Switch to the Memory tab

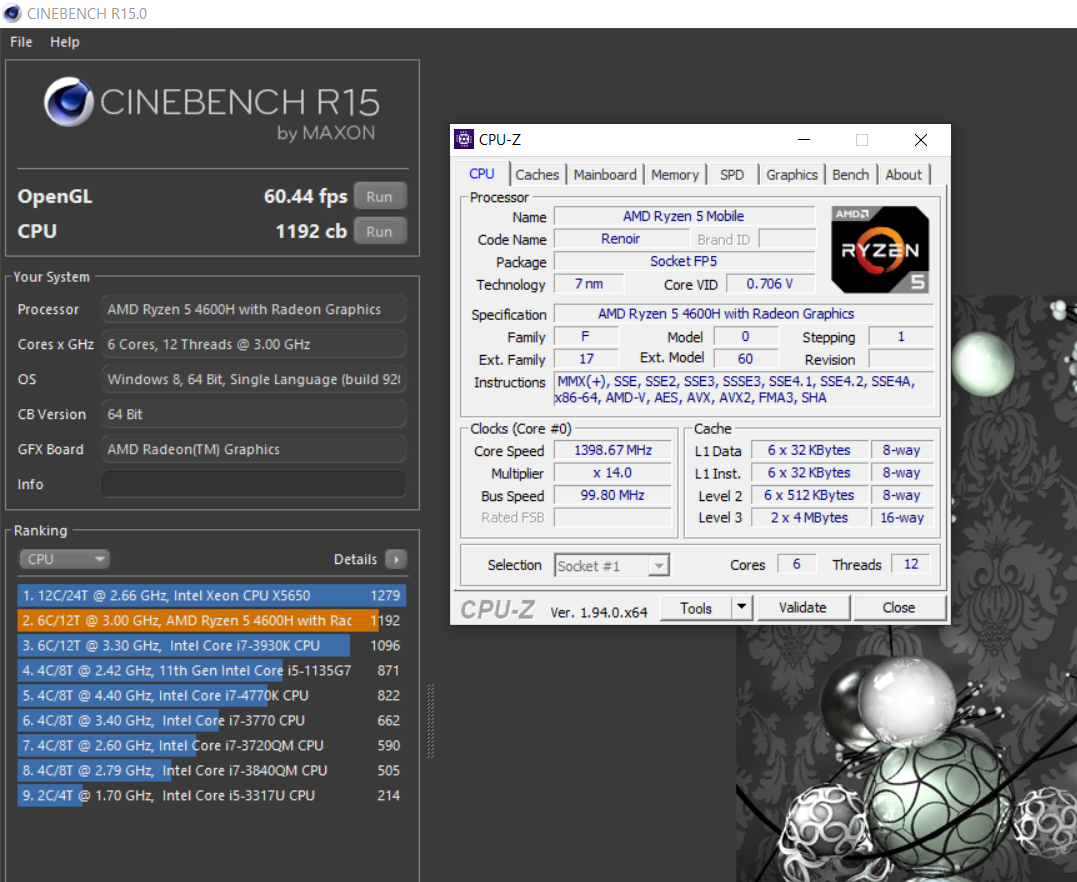click(674, 174)
